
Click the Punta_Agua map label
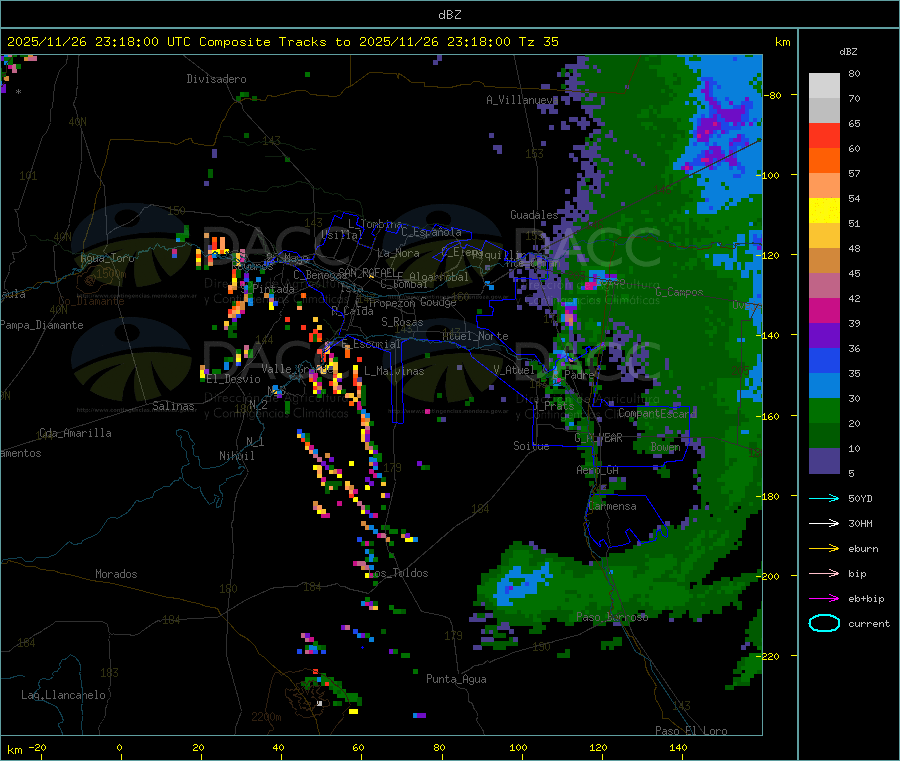[456, 680]
